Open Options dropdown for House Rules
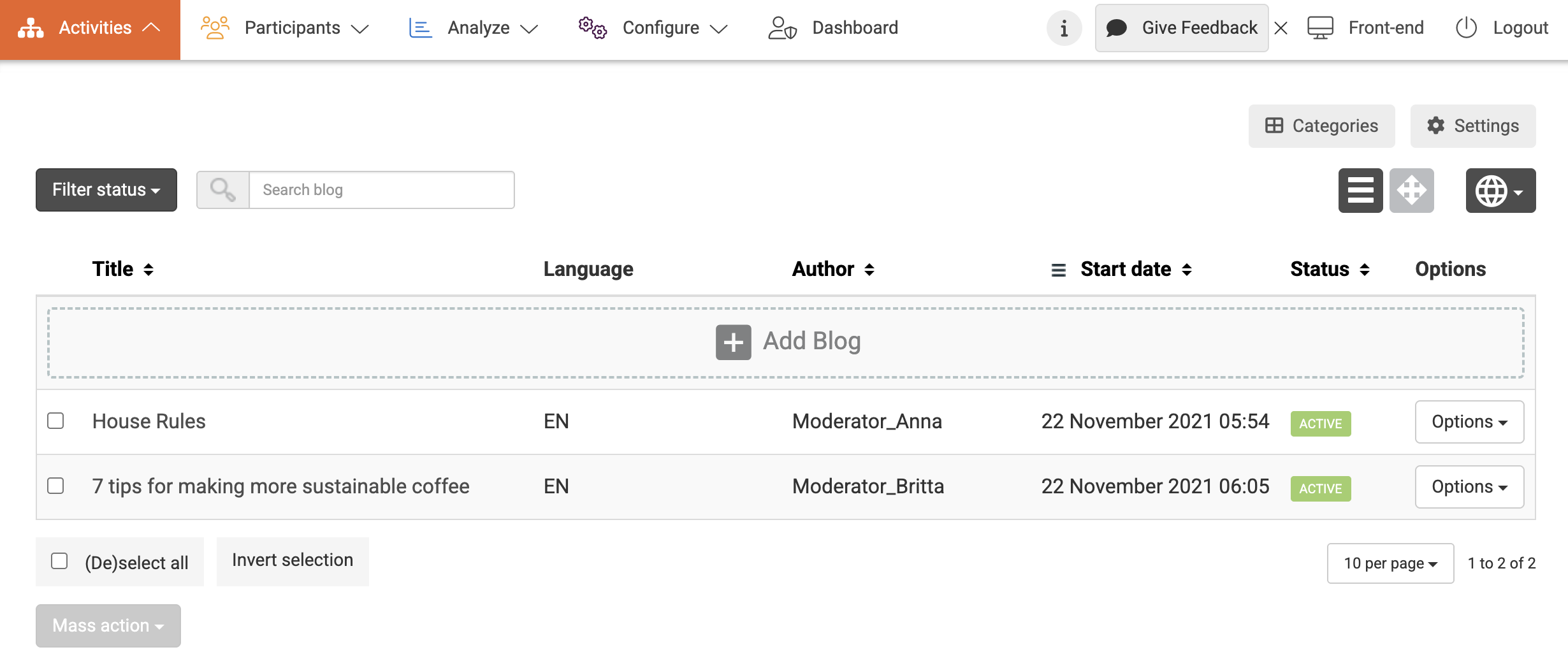The height and width of the screenshot is (659, 1568). (x=1469, y=422)
